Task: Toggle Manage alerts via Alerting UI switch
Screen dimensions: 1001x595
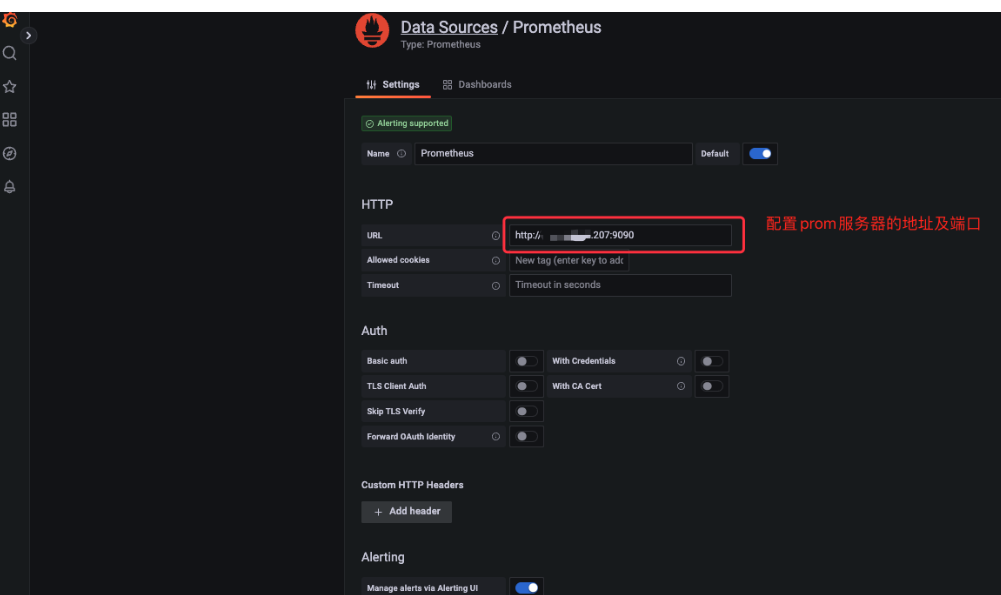Action: pyautogui.click(x=527, y=588)
